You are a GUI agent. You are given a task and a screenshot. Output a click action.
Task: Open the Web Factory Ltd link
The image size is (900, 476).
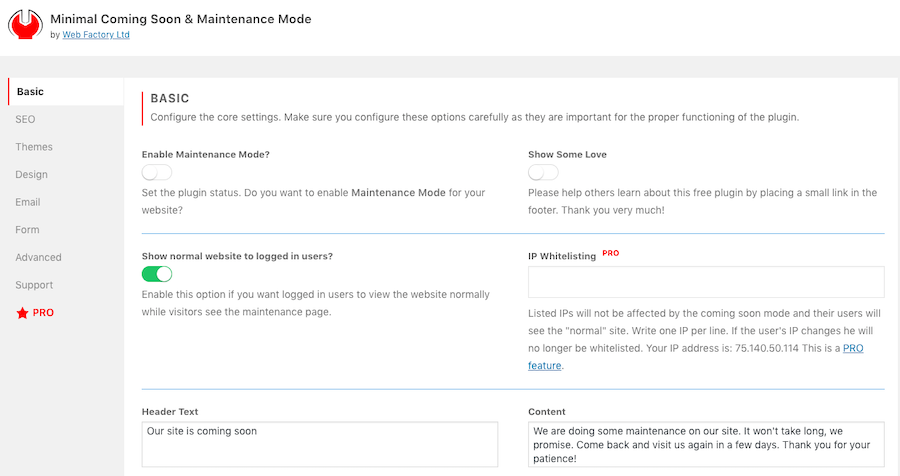pyautogui.click(x=96, y=35)
